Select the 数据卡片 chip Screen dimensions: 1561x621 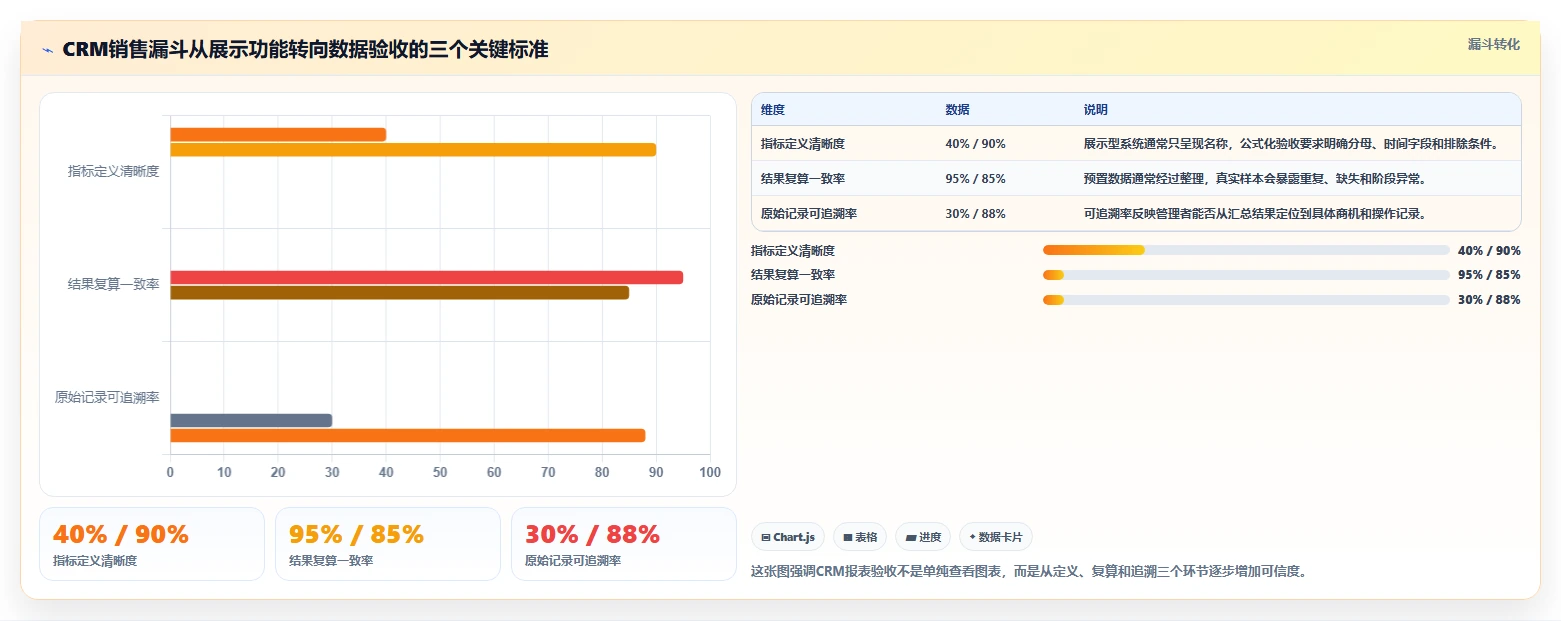[995, 537]
